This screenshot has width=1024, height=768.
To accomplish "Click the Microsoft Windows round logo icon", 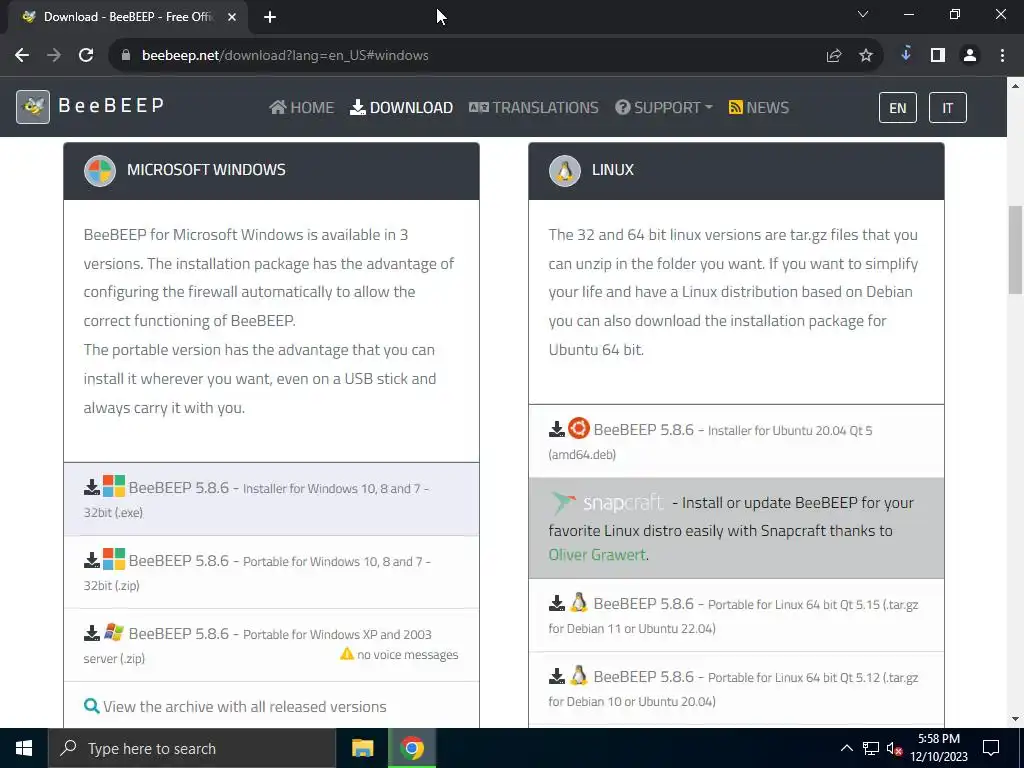I will coord(100,171).
